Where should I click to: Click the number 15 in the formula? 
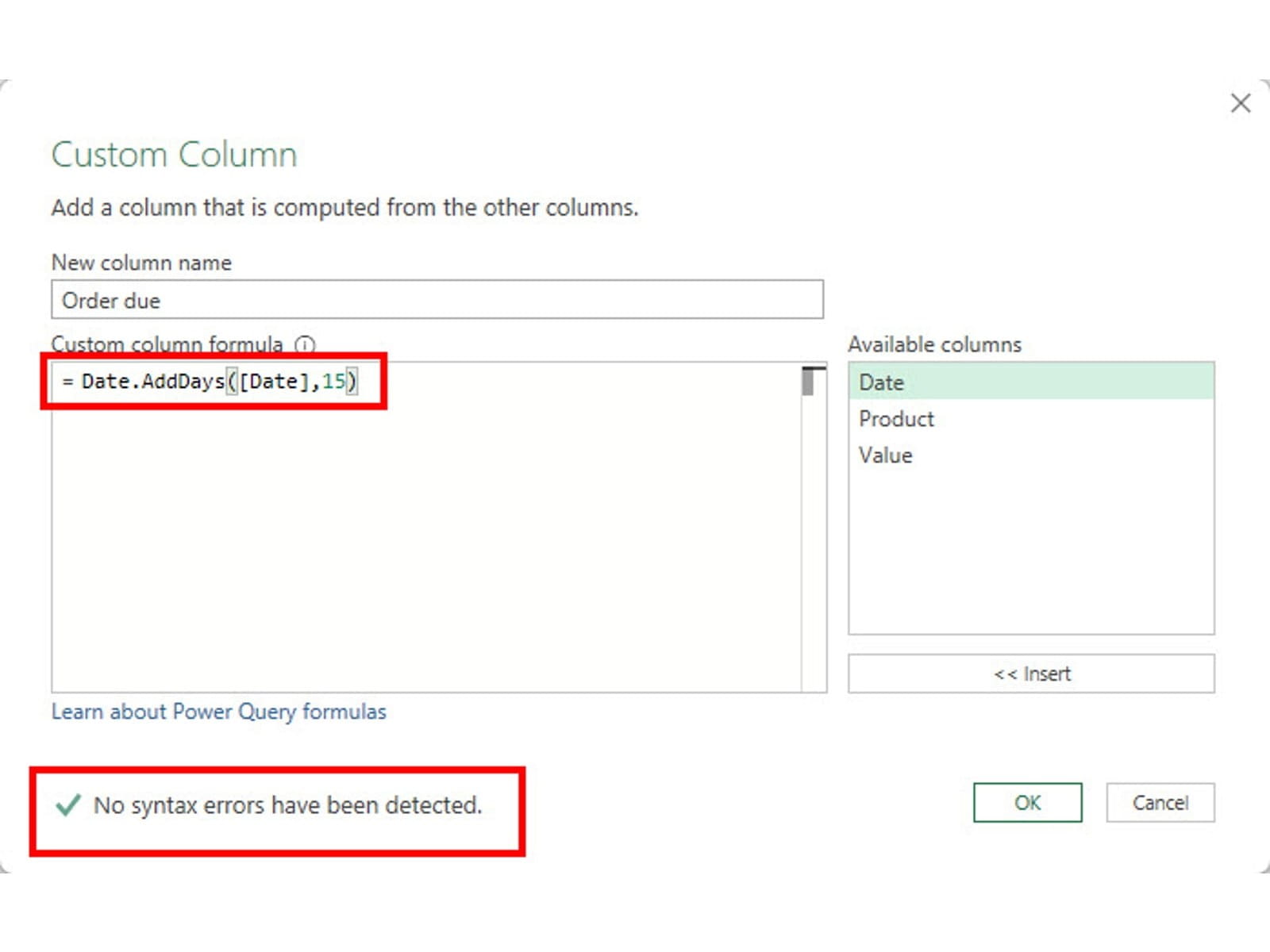click(333, 382)
